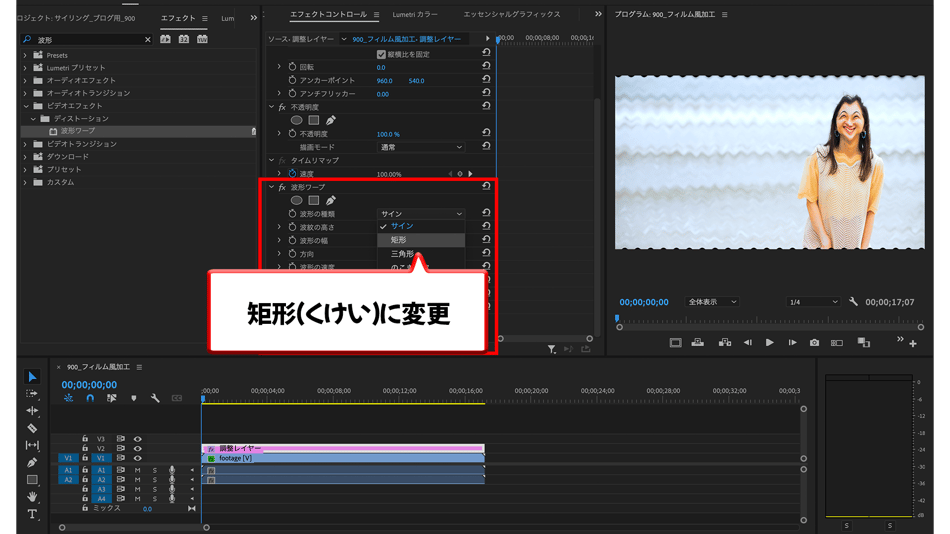This screenshot has width=950, height=534.
Task: Toggle the timeline captions CC button
Action: click(x=177, y=398)
